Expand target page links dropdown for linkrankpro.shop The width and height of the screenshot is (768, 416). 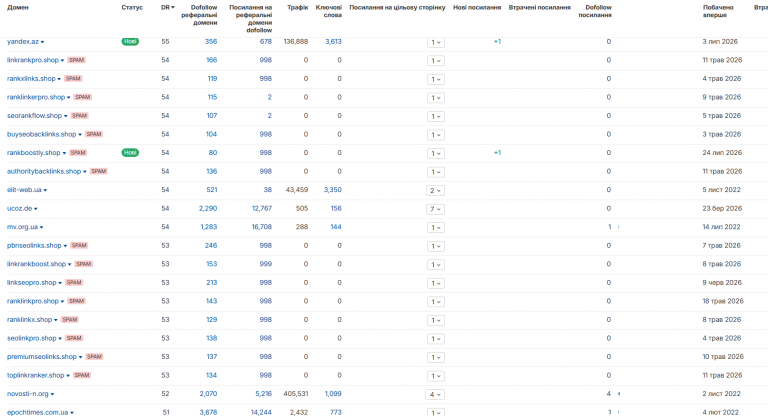(x=435, y=61)
